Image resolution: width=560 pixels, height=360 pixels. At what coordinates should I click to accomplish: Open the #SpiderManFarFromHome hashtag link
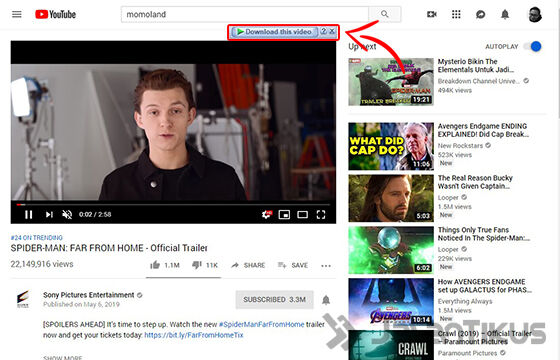pos(261,324)
